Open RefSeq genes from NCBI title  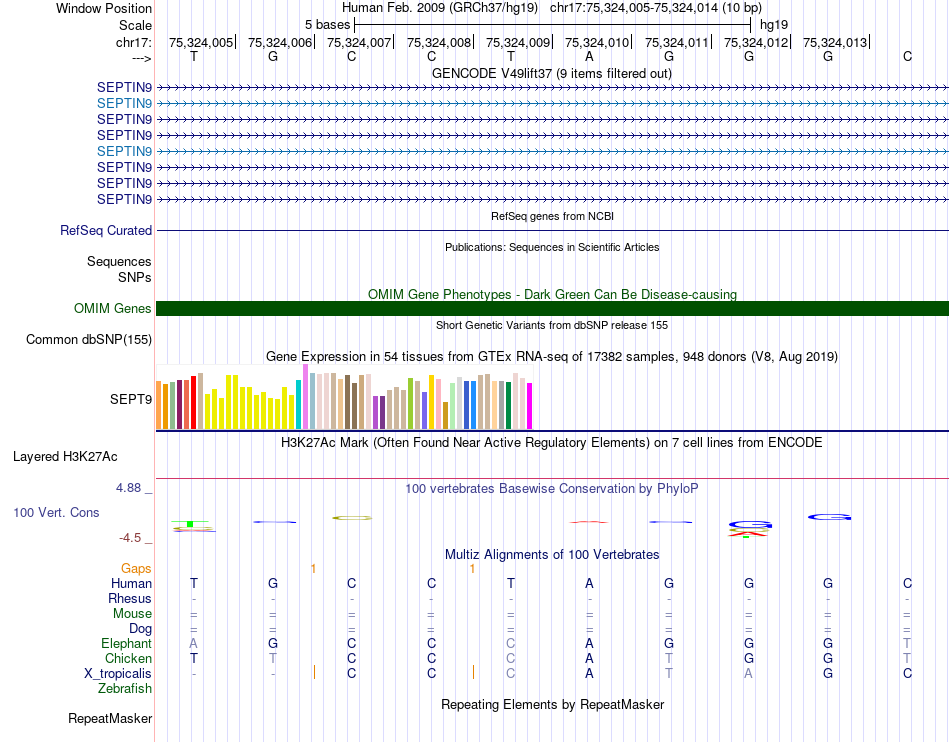552,216
